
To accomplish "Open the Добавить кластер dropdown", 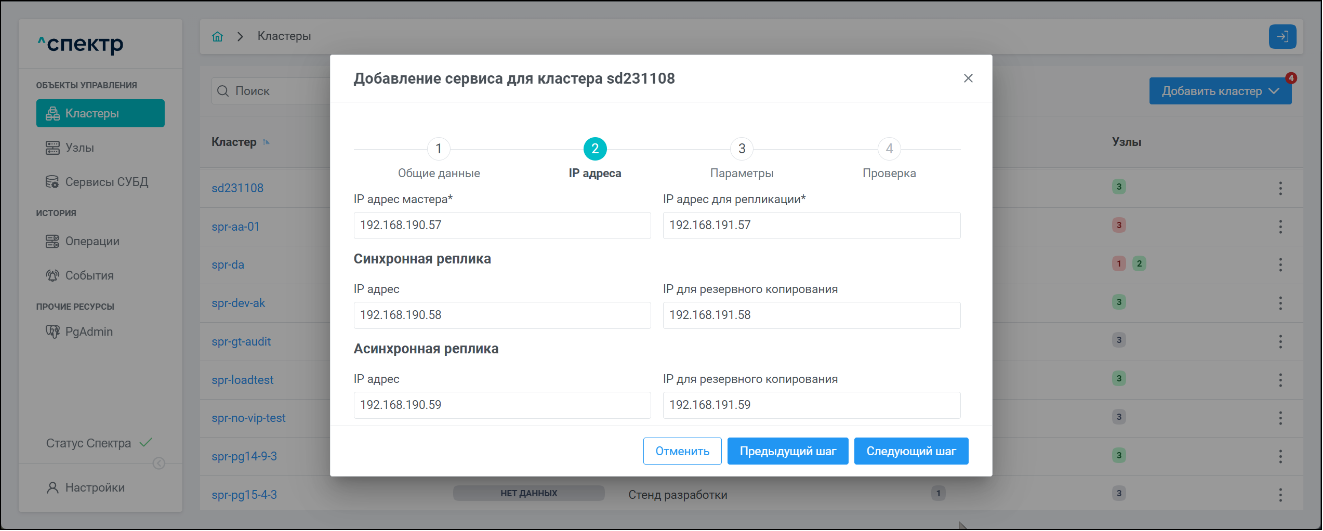I will click(x=1220, y=91).
